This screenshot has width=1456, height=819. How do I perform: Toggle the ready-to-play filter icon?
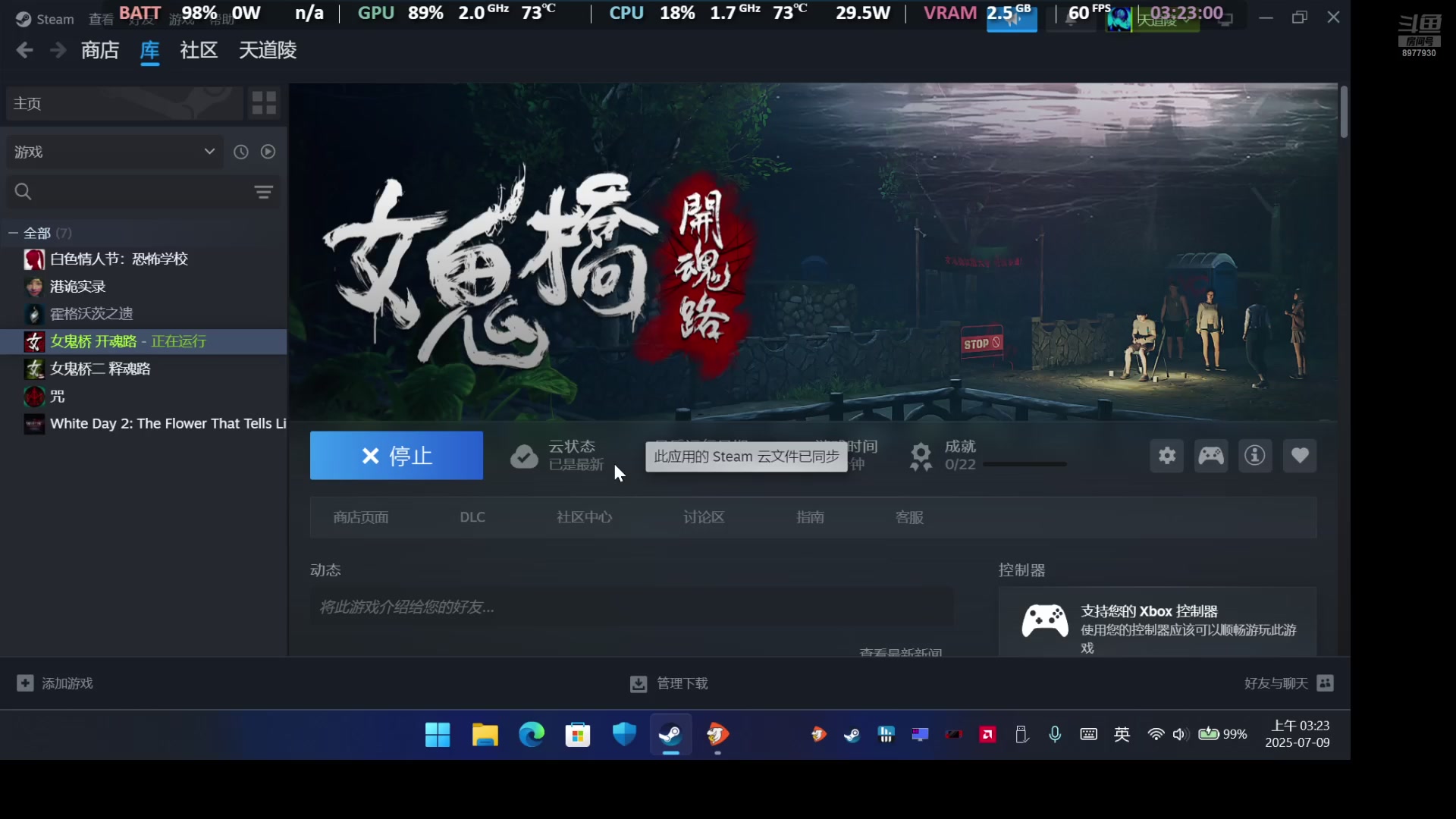pyautogui.click(x=268, y=152)
